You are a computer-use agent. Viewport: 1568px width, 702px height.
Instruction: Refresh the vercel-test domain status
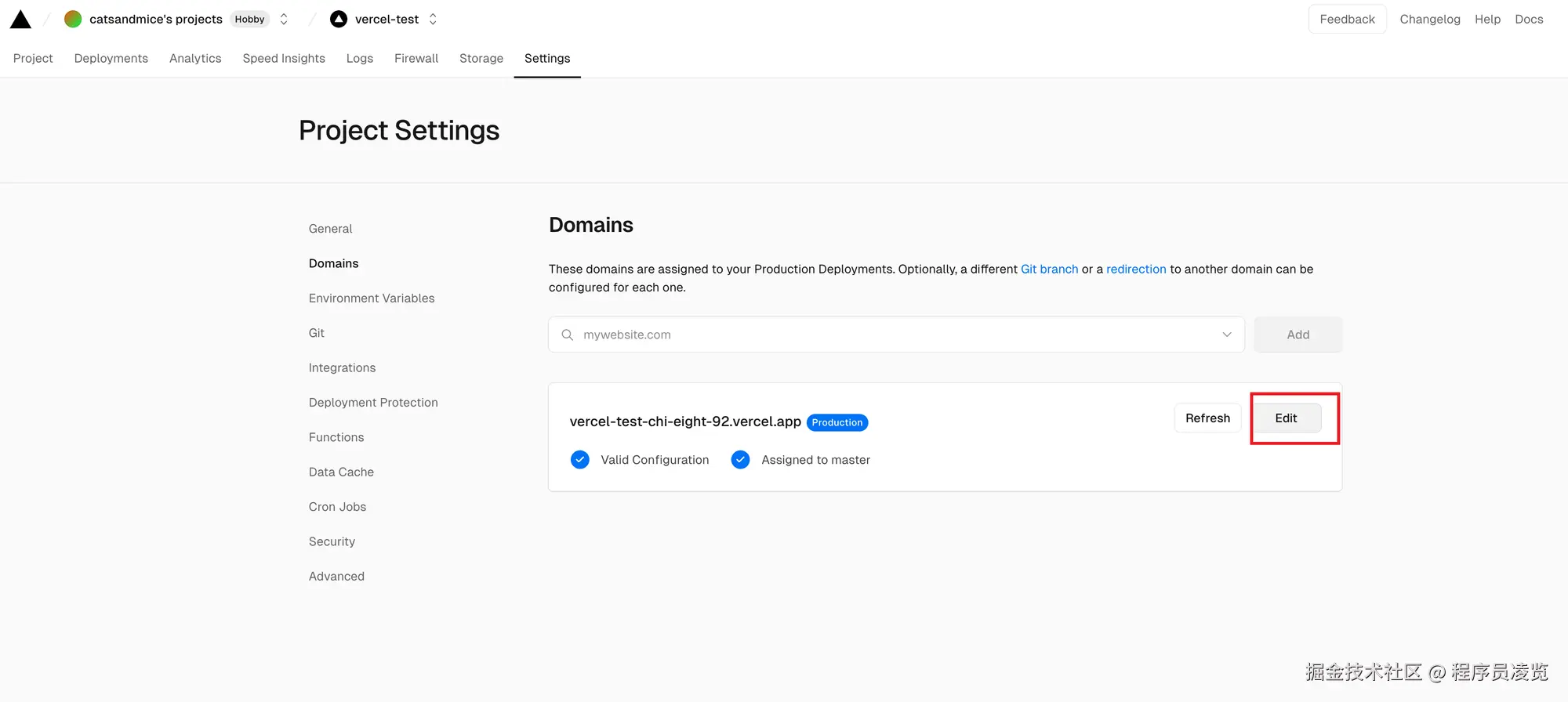1207,418
